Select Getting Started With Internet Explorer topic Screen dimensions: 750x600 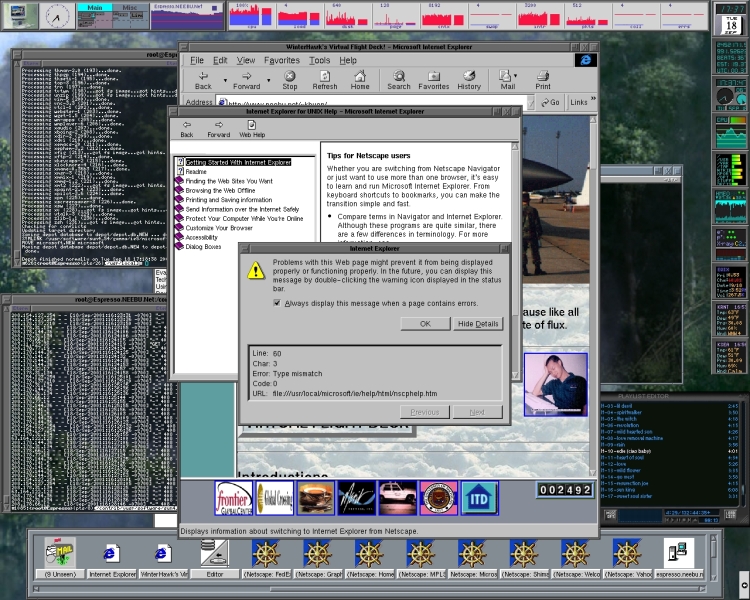[x=238, y=162]
